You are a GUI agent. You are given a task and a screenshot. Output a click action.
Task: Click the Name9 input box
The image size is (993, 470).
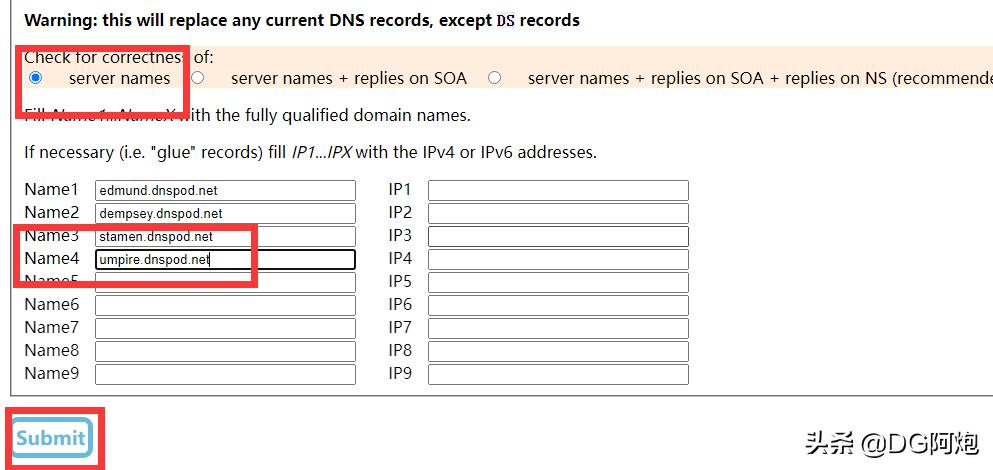[225, 374]
